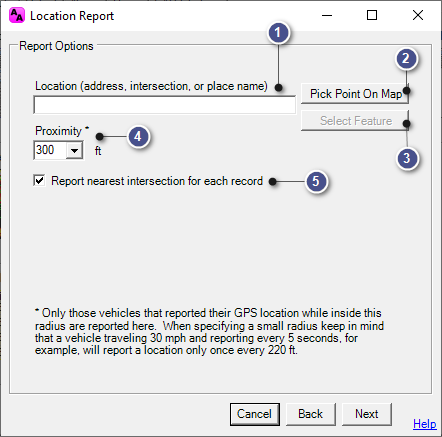Click the Pick Point On Map button
This screenshot has width=442, height=437.
point(355,94)
